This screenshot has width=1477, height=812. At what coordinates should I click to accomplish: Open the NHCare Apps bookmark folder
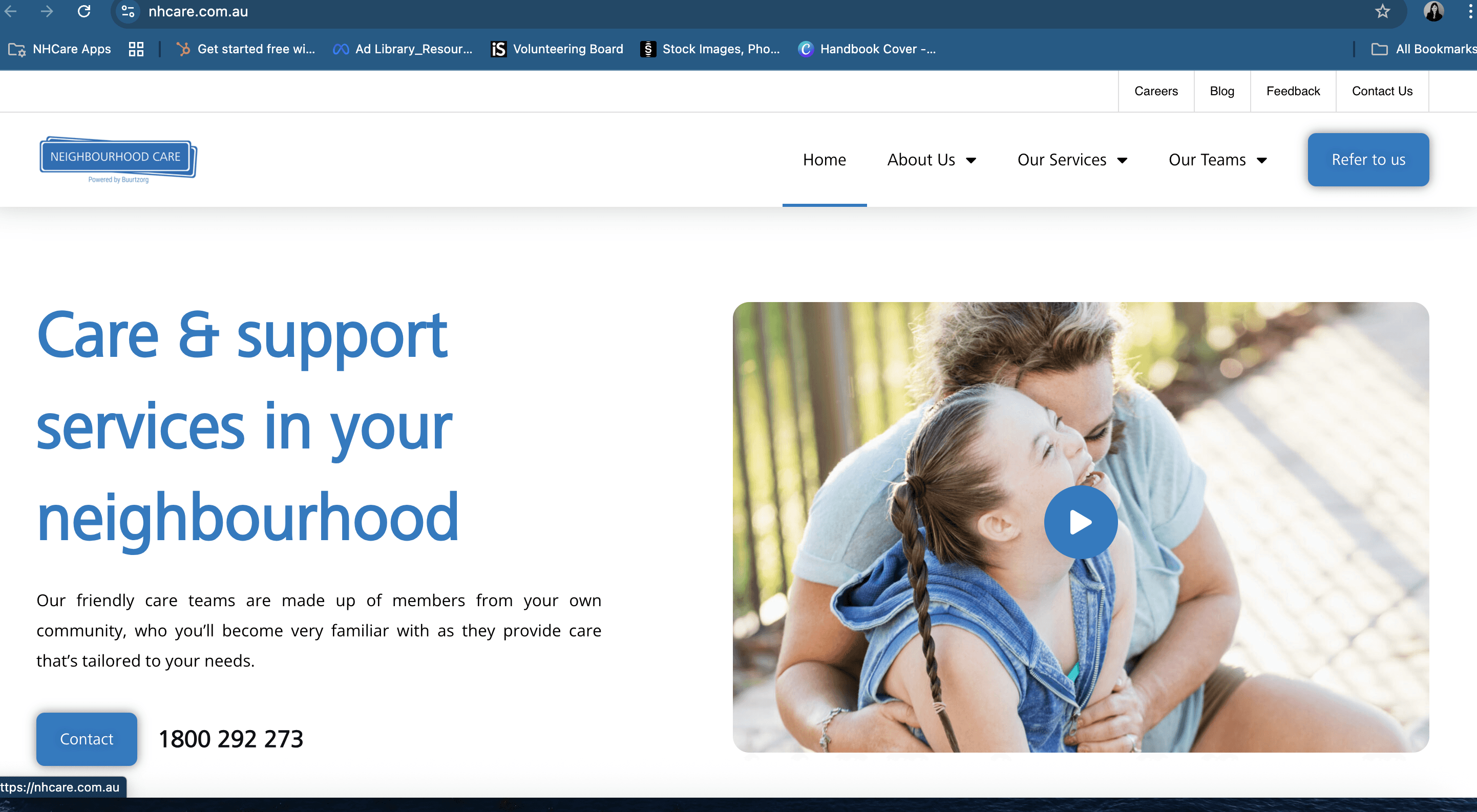[x=60, y=49]
